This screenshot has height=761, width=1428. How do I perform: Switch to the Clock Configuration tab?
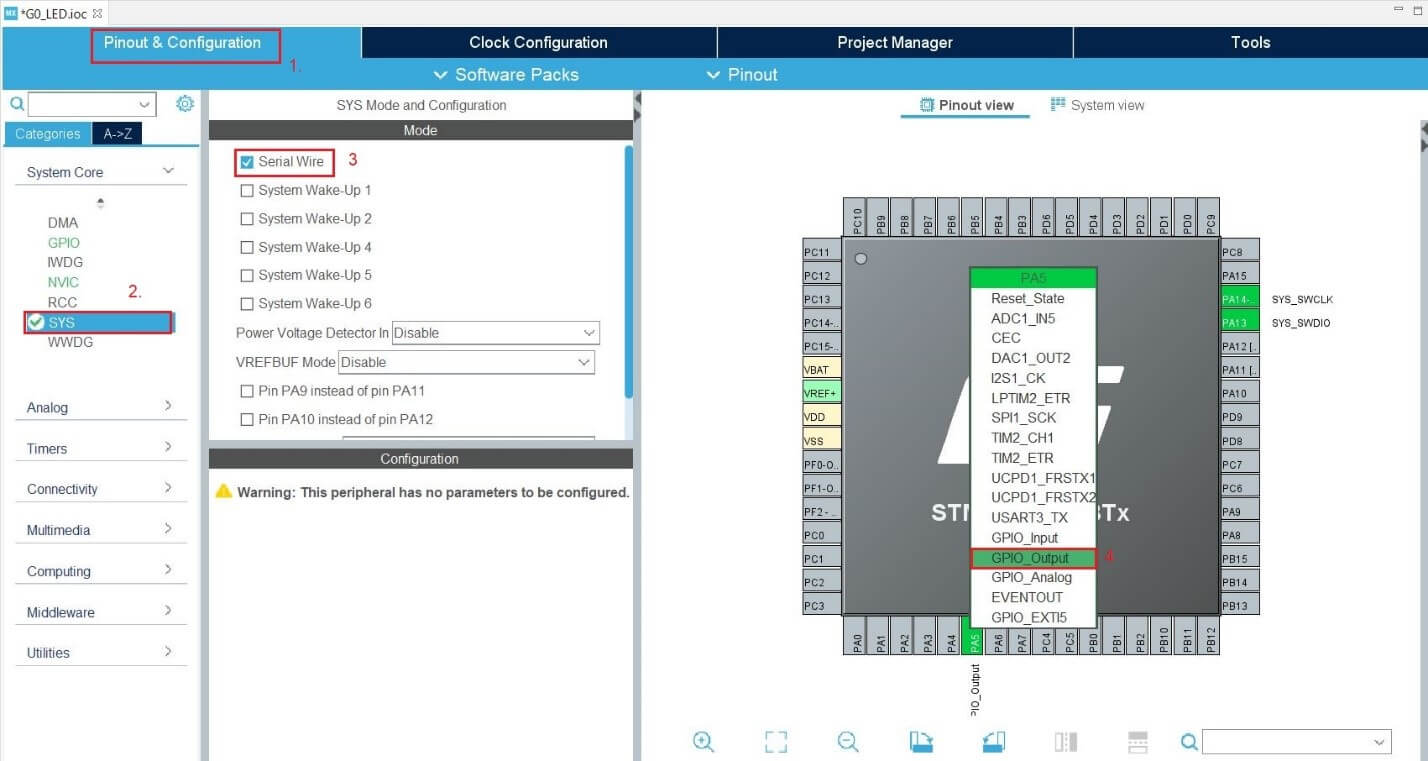(x=538, y=42)
